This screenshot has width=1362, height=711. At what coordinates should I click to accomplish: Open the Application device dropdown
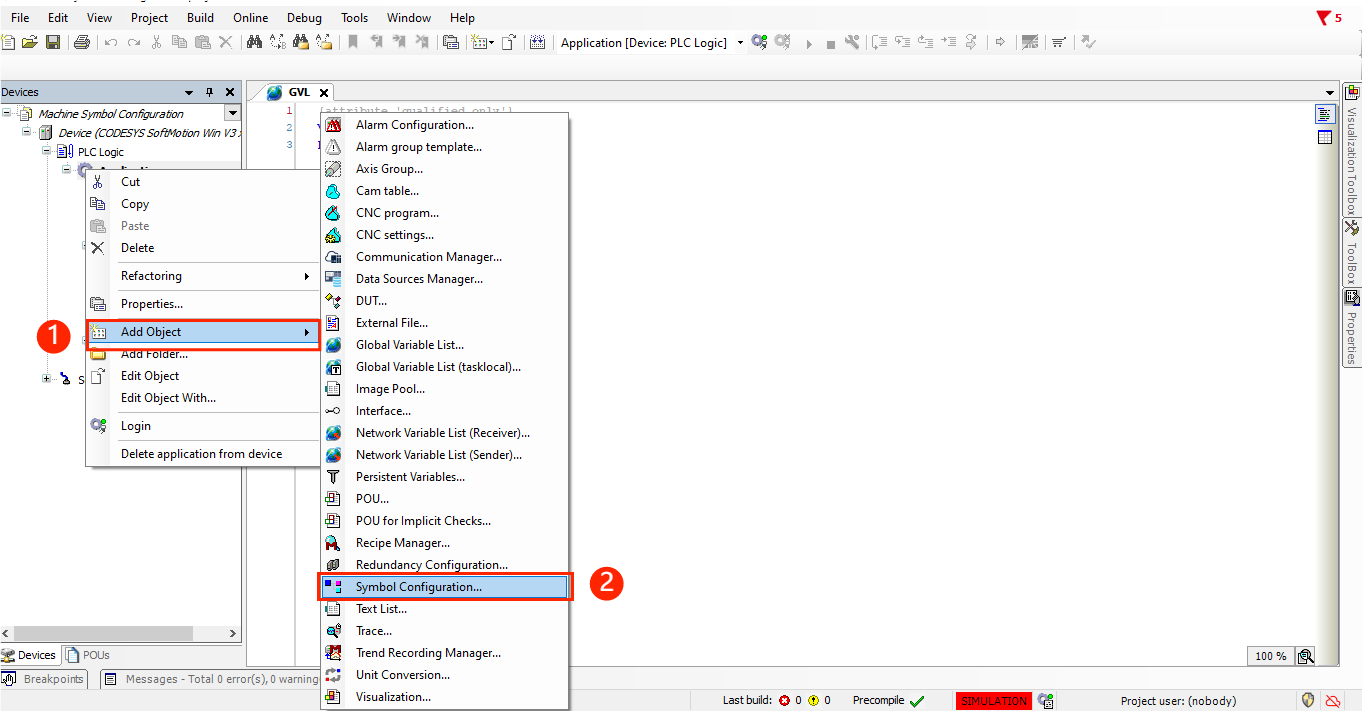coord(741,43)
